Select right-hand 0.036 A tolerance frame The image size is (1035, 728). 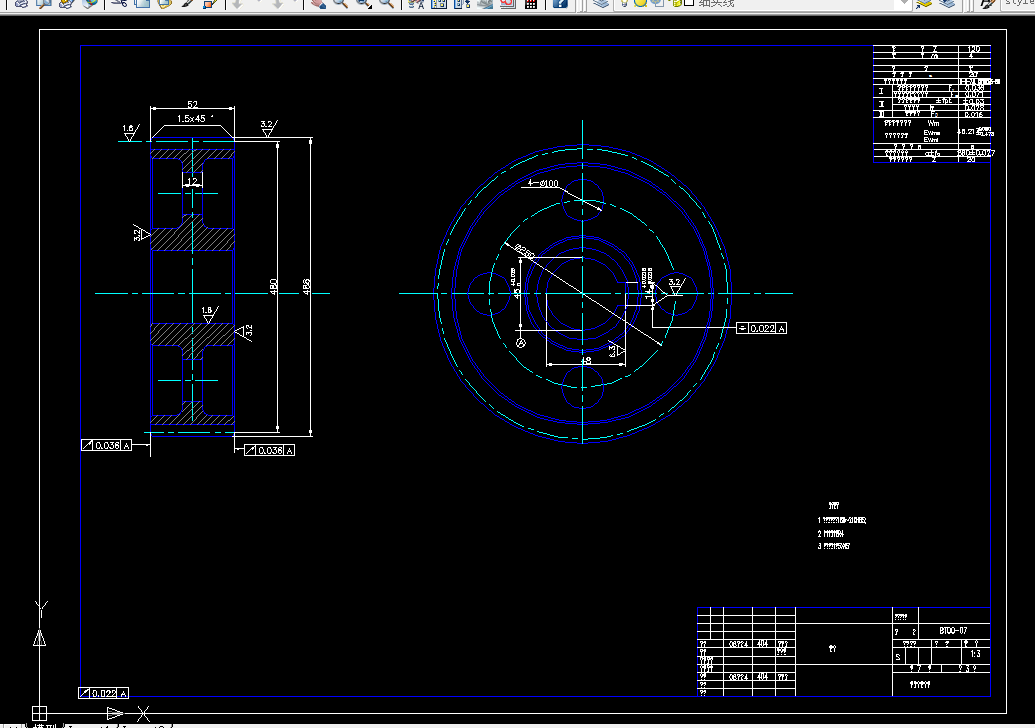pyautogui.click(x=269, y=450)
